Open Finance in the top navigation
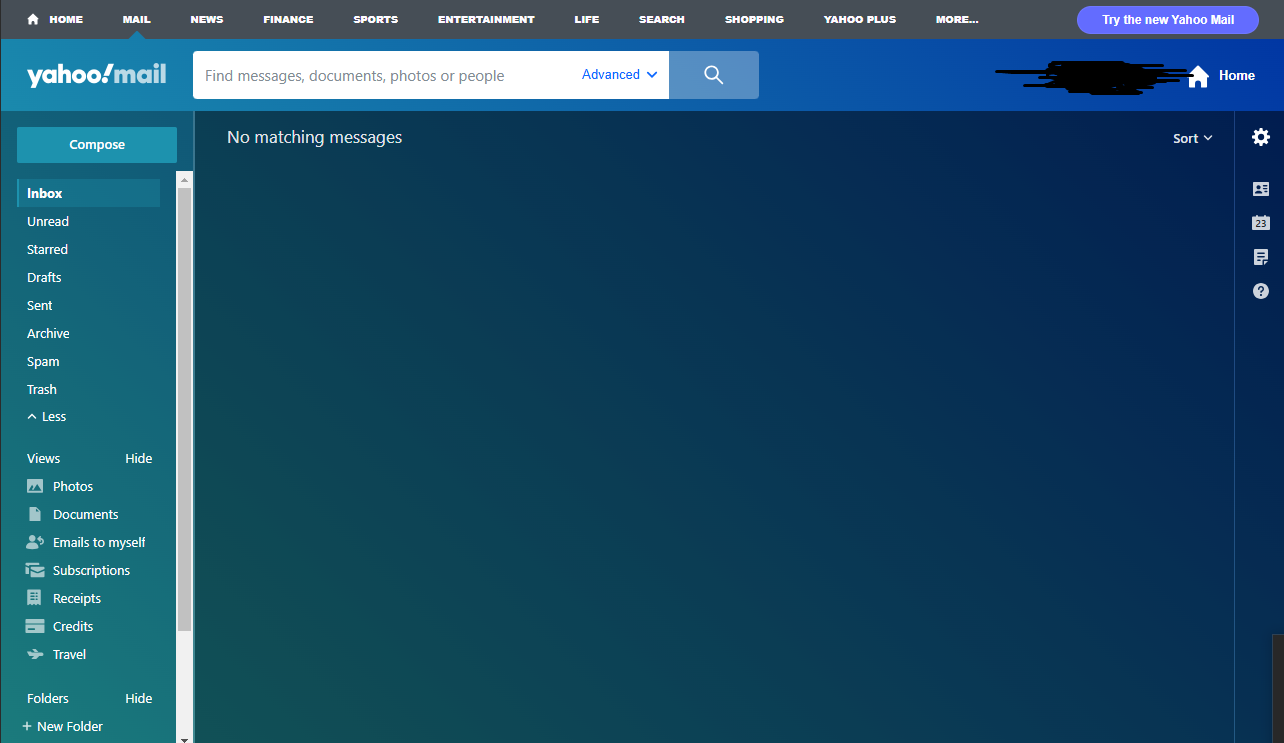 pyautogui.click(x=288, y=19)
